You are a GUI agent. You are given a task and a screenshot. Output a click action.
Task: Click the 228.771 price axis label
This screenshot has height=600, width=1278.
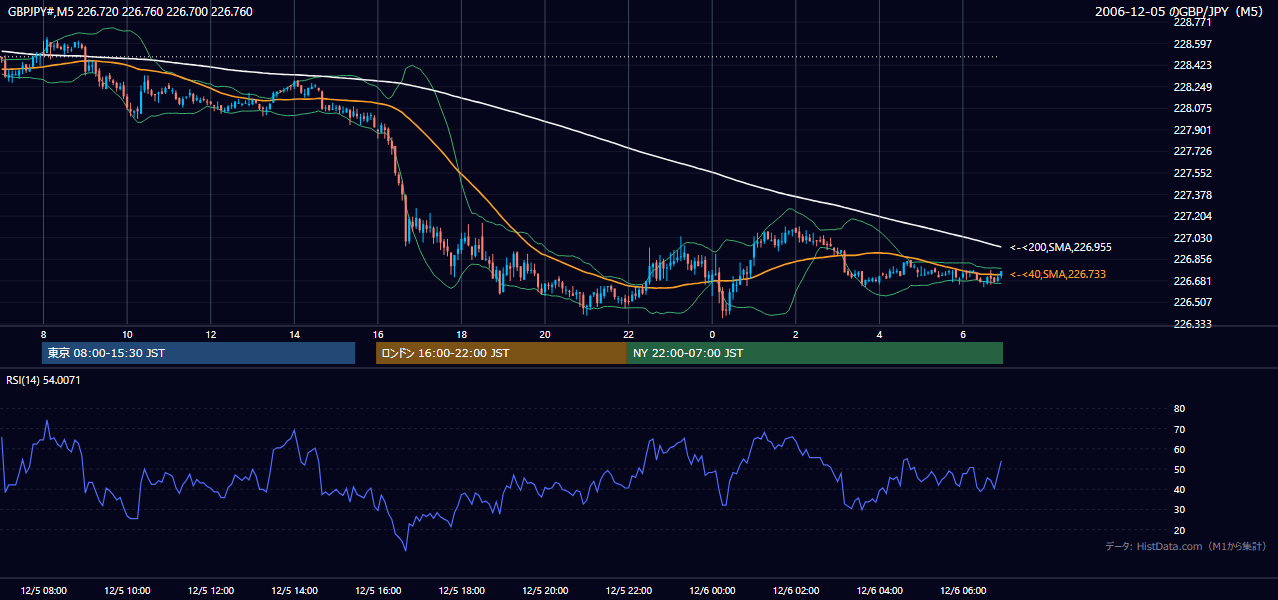coord(1191,22)
